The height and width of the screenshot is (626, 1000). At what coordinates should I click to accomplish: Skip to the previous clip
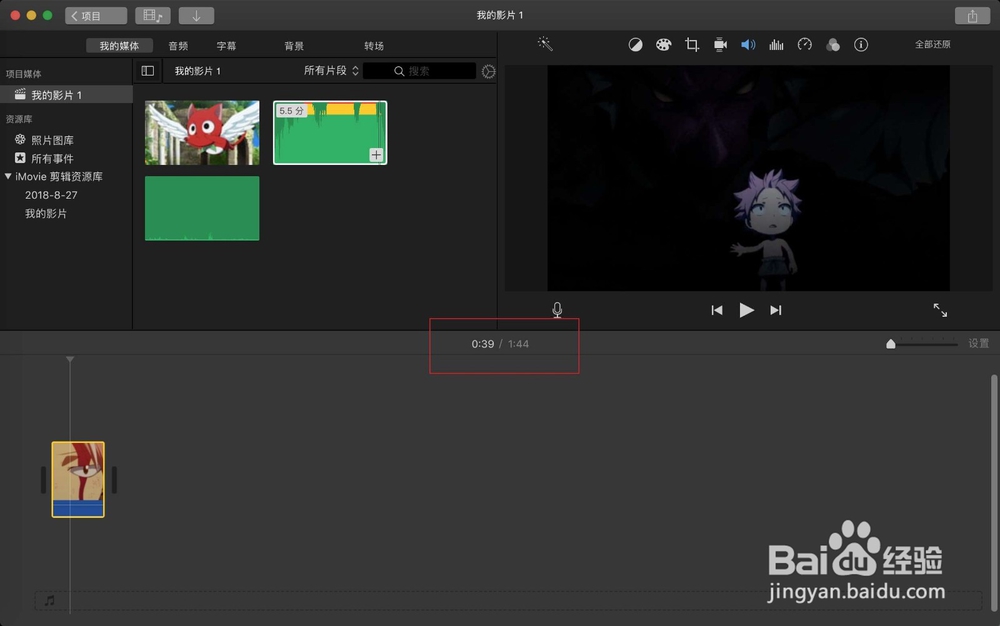tap(717, 310)
